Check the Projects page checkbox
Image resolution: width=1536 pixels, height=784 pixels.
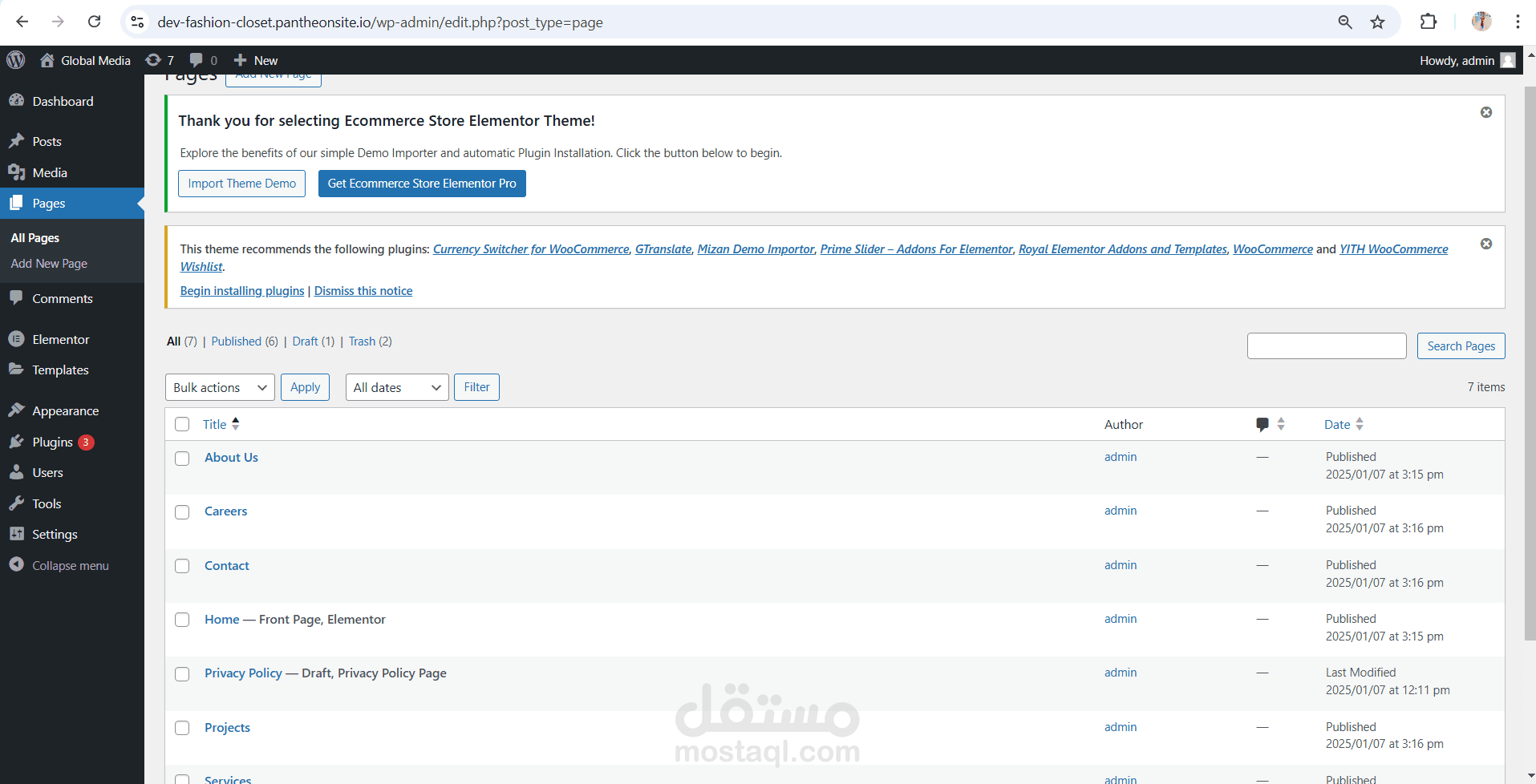point(182,728)
